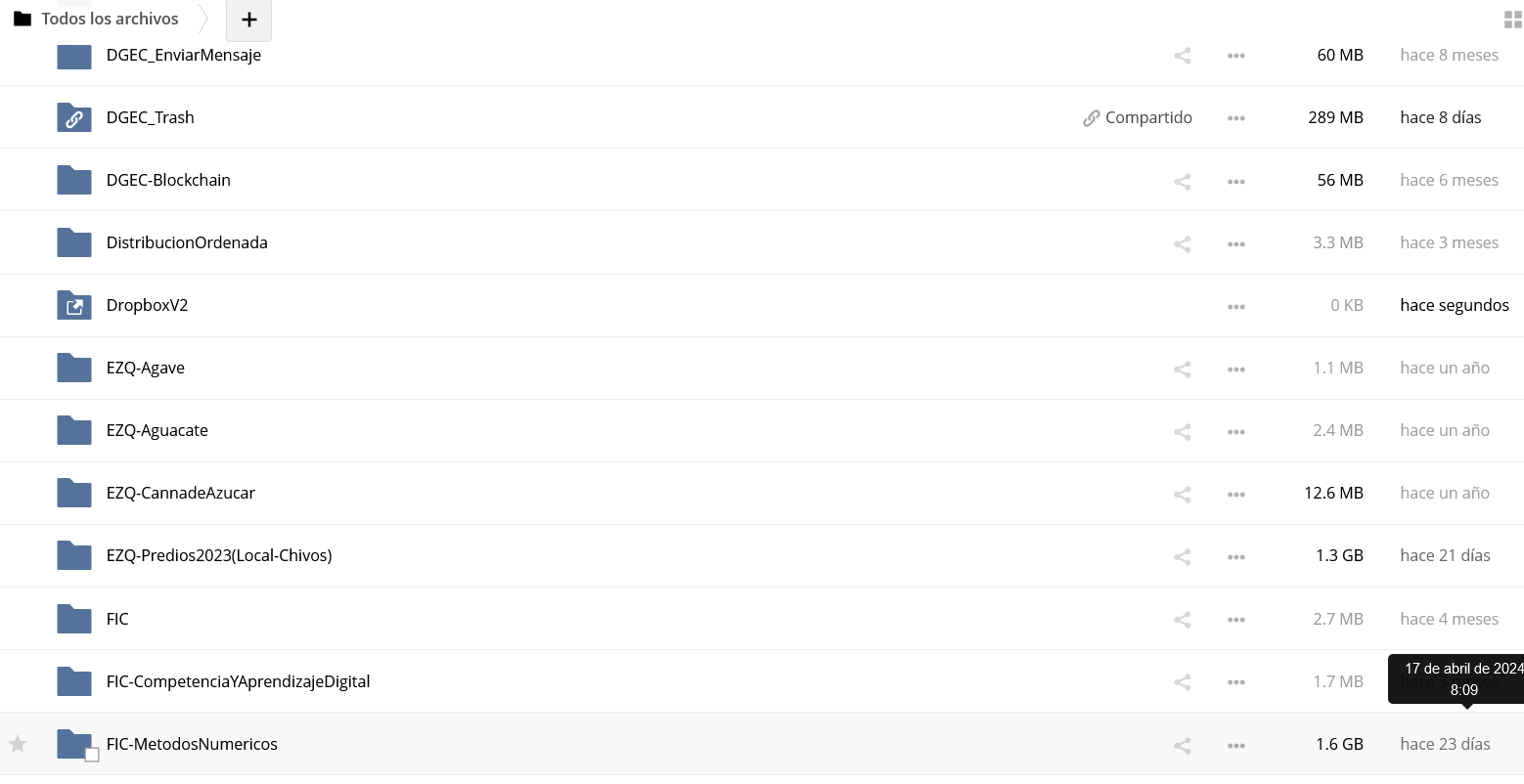Share the EZQ-Agave folder
Image resolution: width=1524 pixels, height=784 pixels.
coord(1182,369)
